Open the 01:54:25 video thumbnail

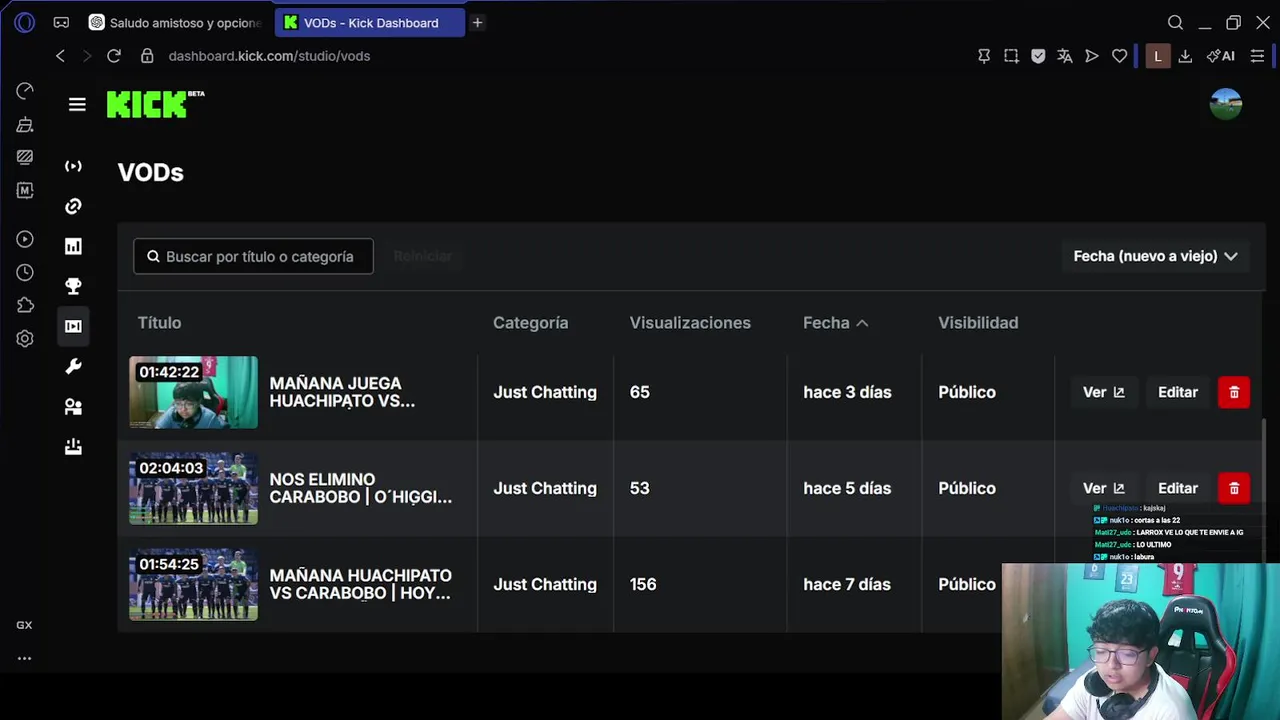pos(193,584)
